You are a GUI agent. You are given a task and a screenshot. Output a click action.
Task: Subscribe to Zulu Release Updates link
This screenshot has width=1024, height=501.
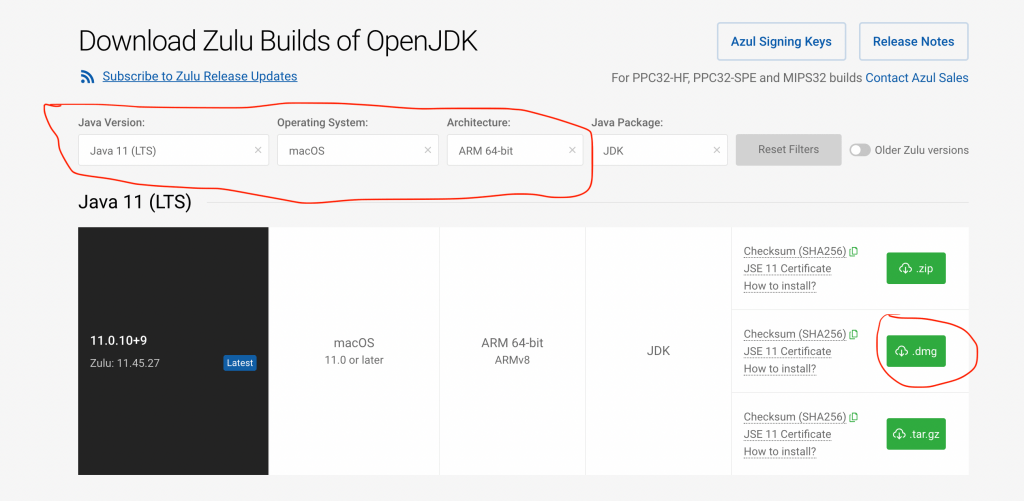click(200, 76)
